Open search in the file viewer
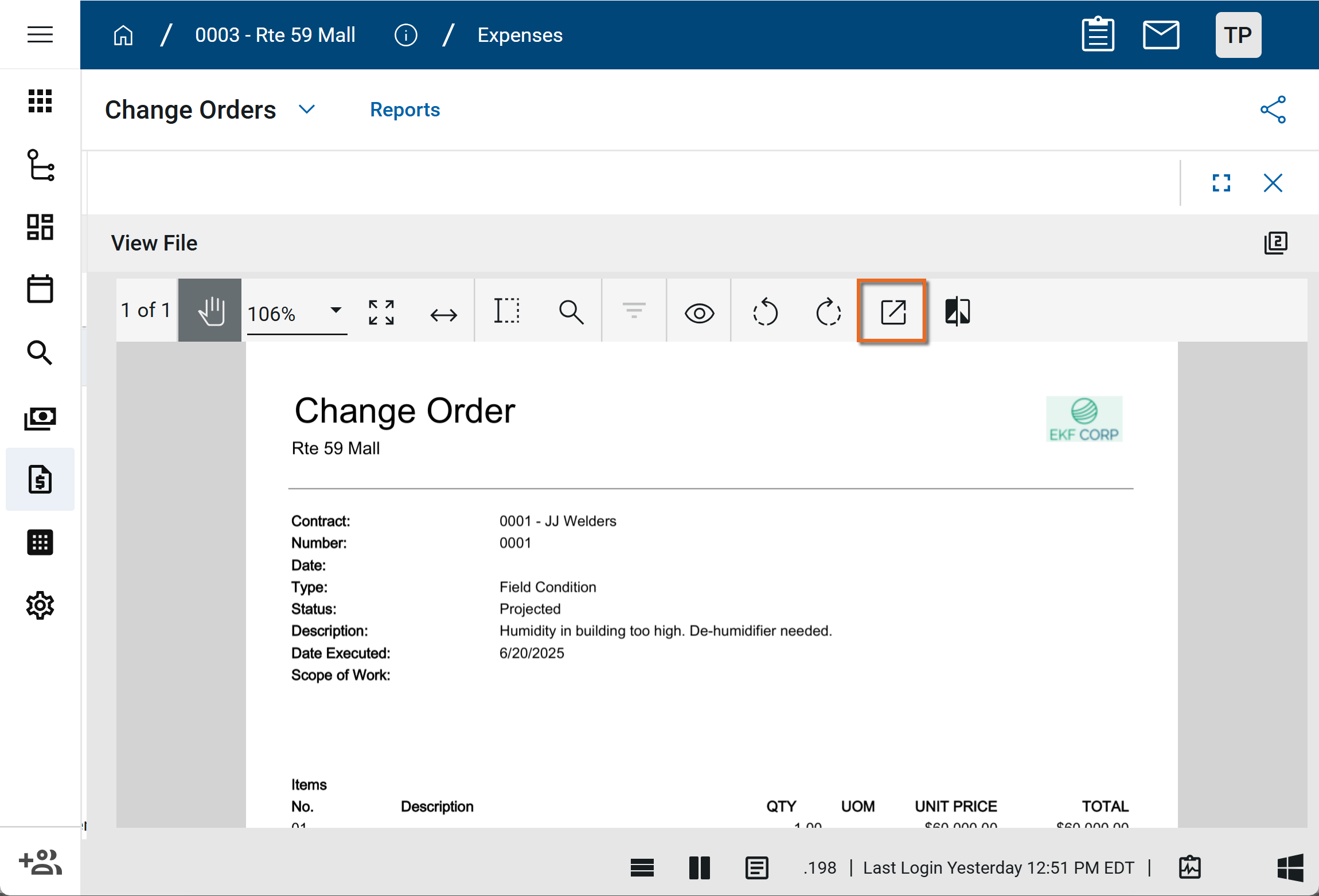 [571, 312]
